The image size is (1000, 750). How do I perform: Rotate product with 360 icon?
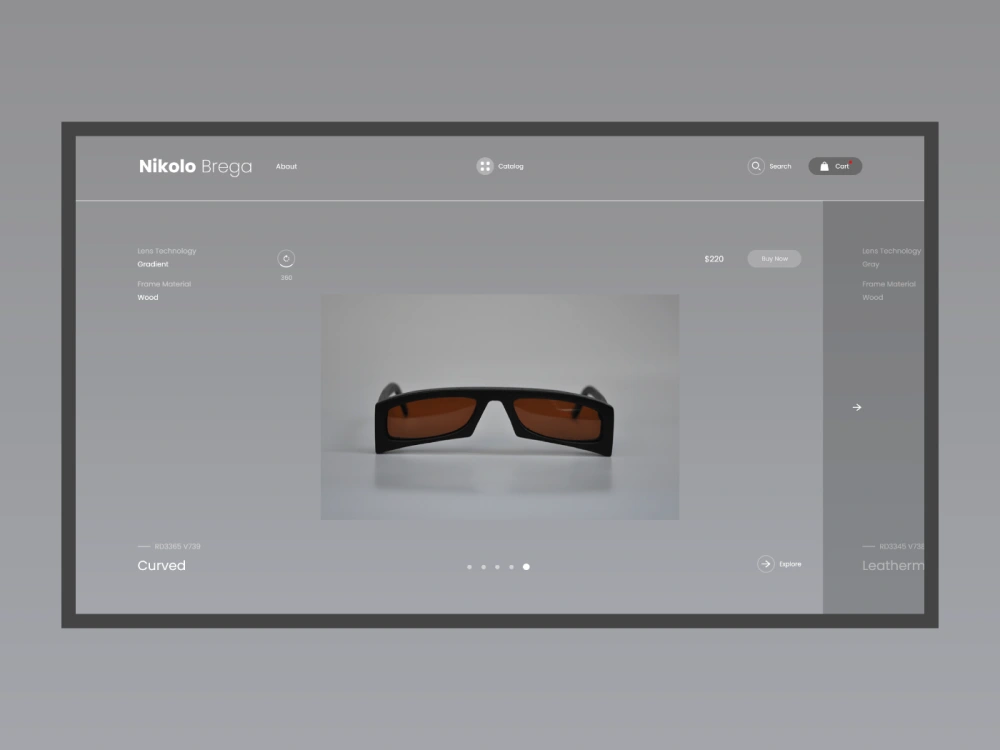coord(286,259)
